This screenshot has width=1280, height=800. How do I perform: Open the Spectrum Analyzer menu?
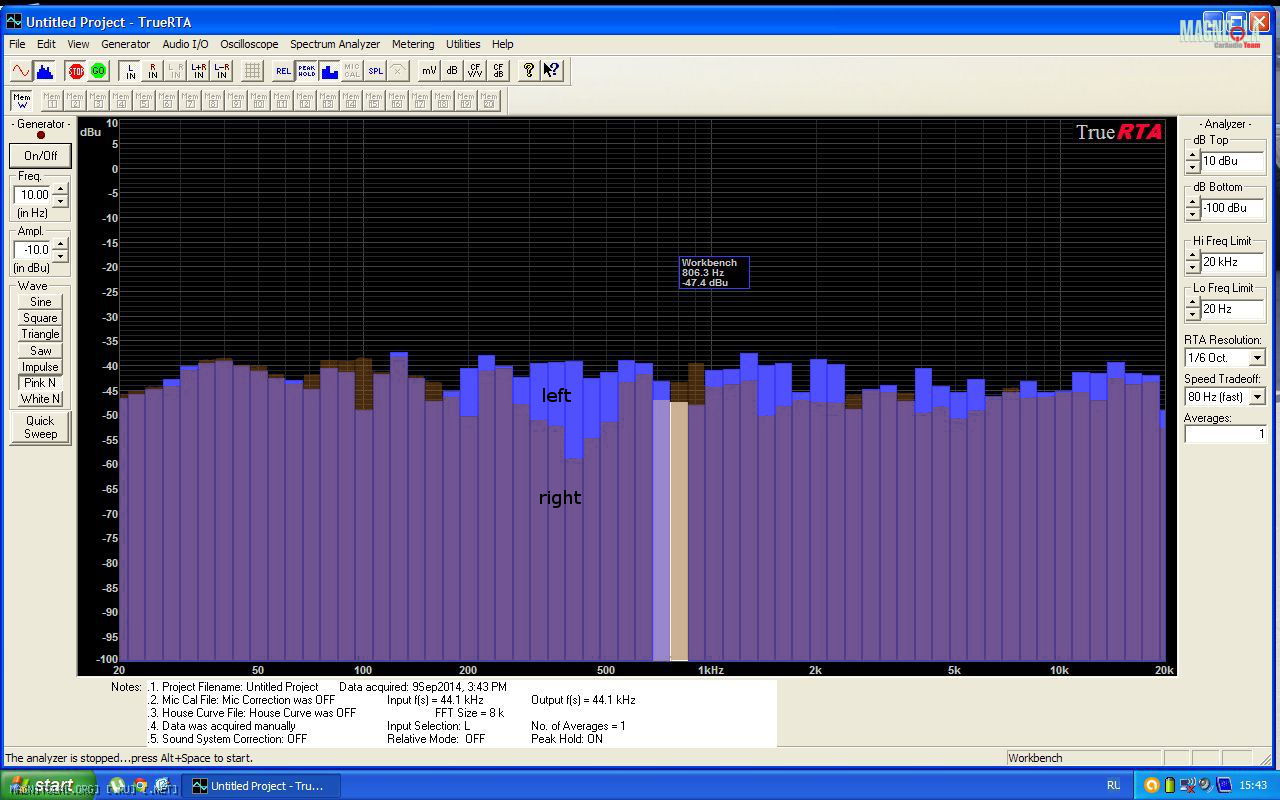[x=335, y=44]
